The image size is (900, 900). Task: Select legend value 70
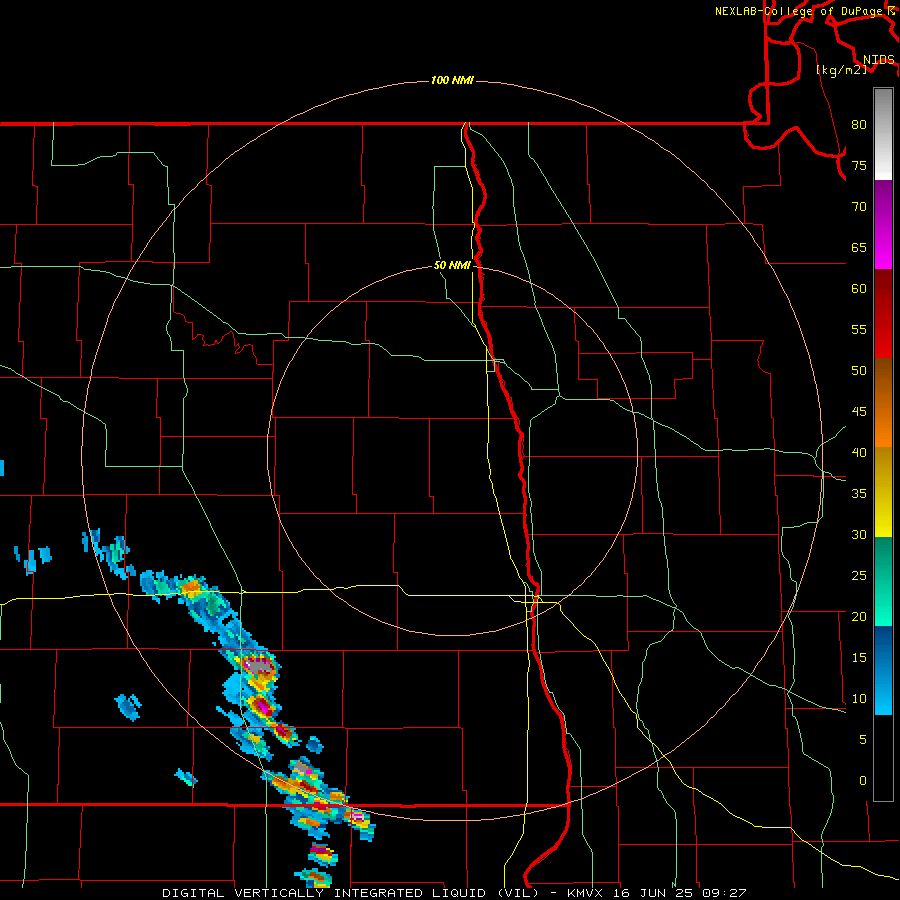pyautogui.click(x=859, y=207)
